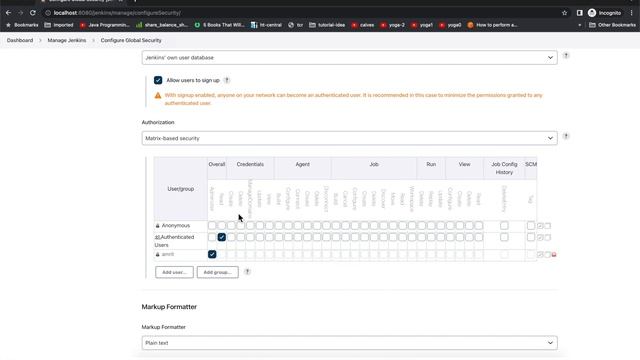Open the tutorial-idea bookmarks folder

point(327,25)
